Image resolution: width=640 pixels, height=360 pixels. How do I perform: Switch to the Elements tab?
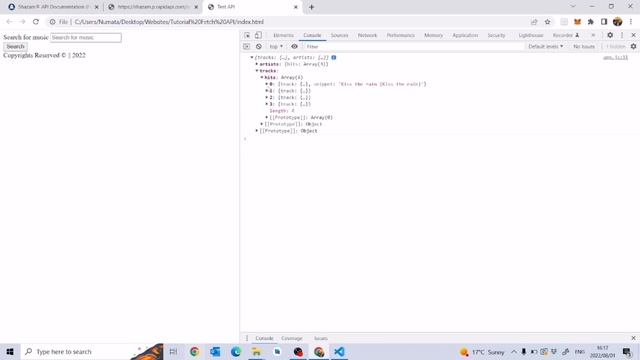click(283, 36)
